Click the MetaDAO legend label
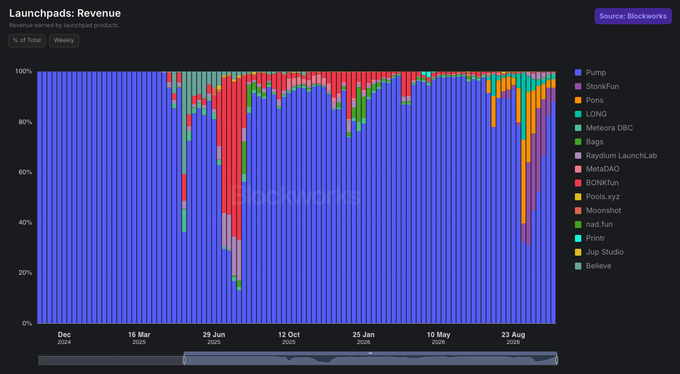 coord(602,169)
